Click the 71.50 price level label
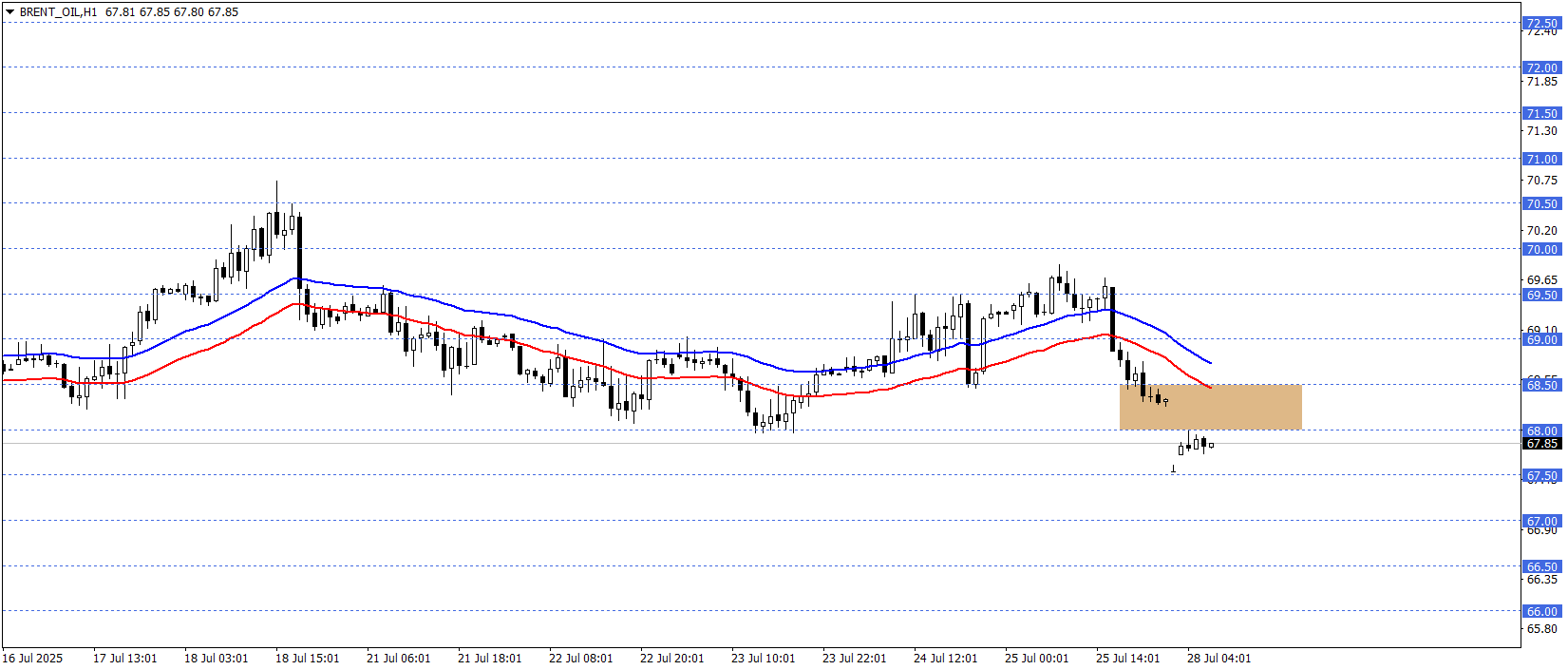This screenshot has height=670, width=1568. [1541, 113]
